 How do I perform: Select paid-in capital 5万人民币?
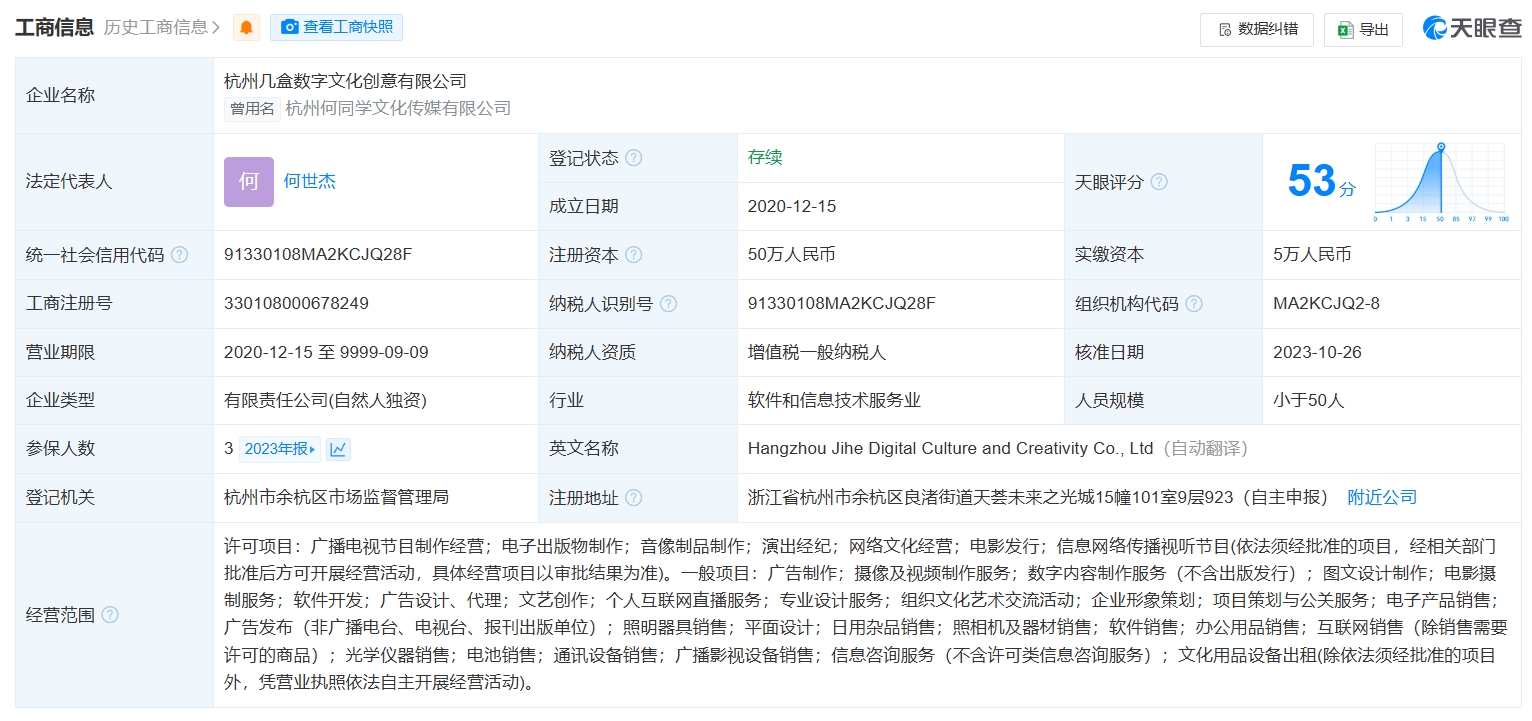coord(1312,255)
